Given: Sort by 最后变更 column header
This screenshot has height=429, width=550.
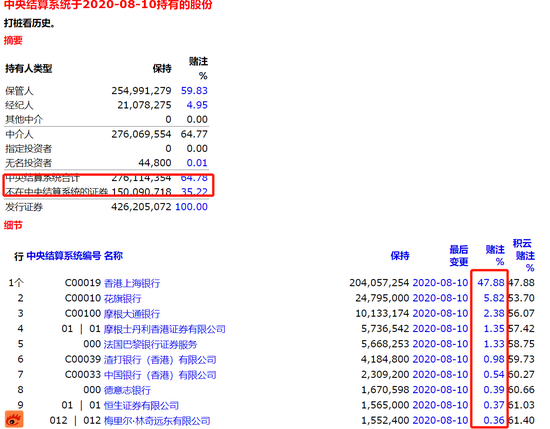Looking at the screenshot, I should 459,256.
